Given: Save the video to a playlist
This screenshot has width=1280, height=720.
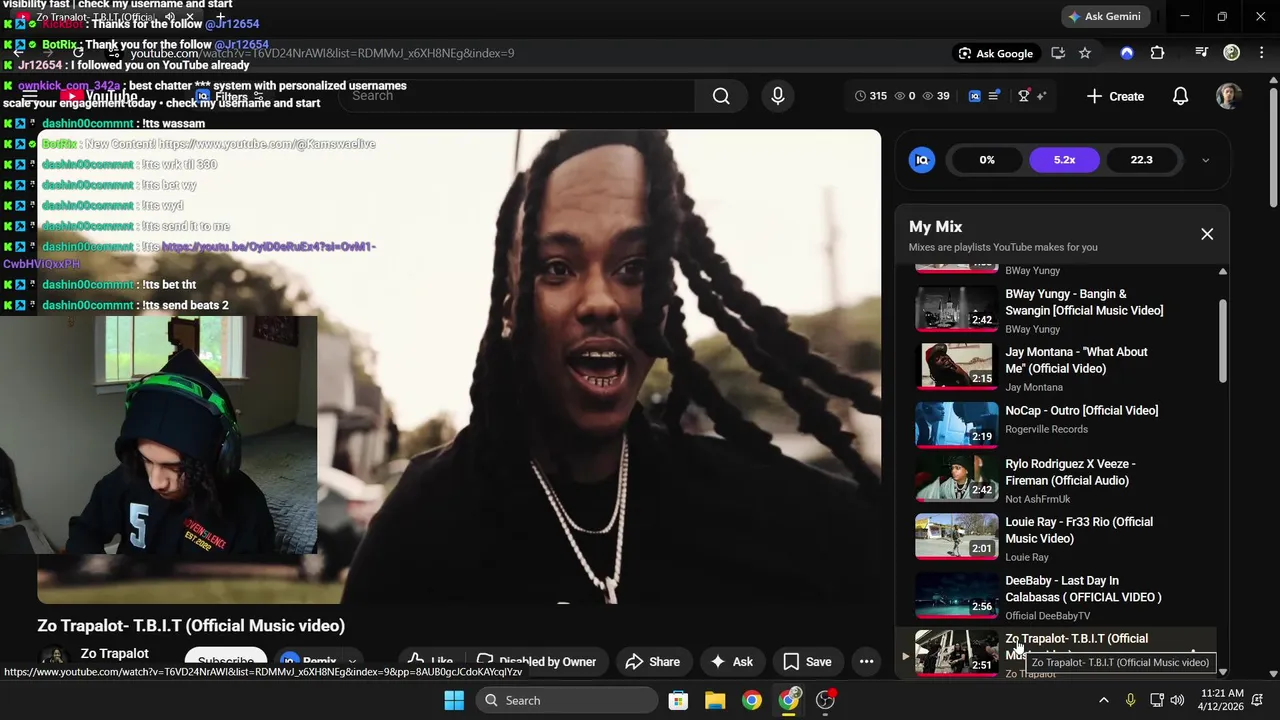Looking at the screenshot, I should (x=807, y=661).
